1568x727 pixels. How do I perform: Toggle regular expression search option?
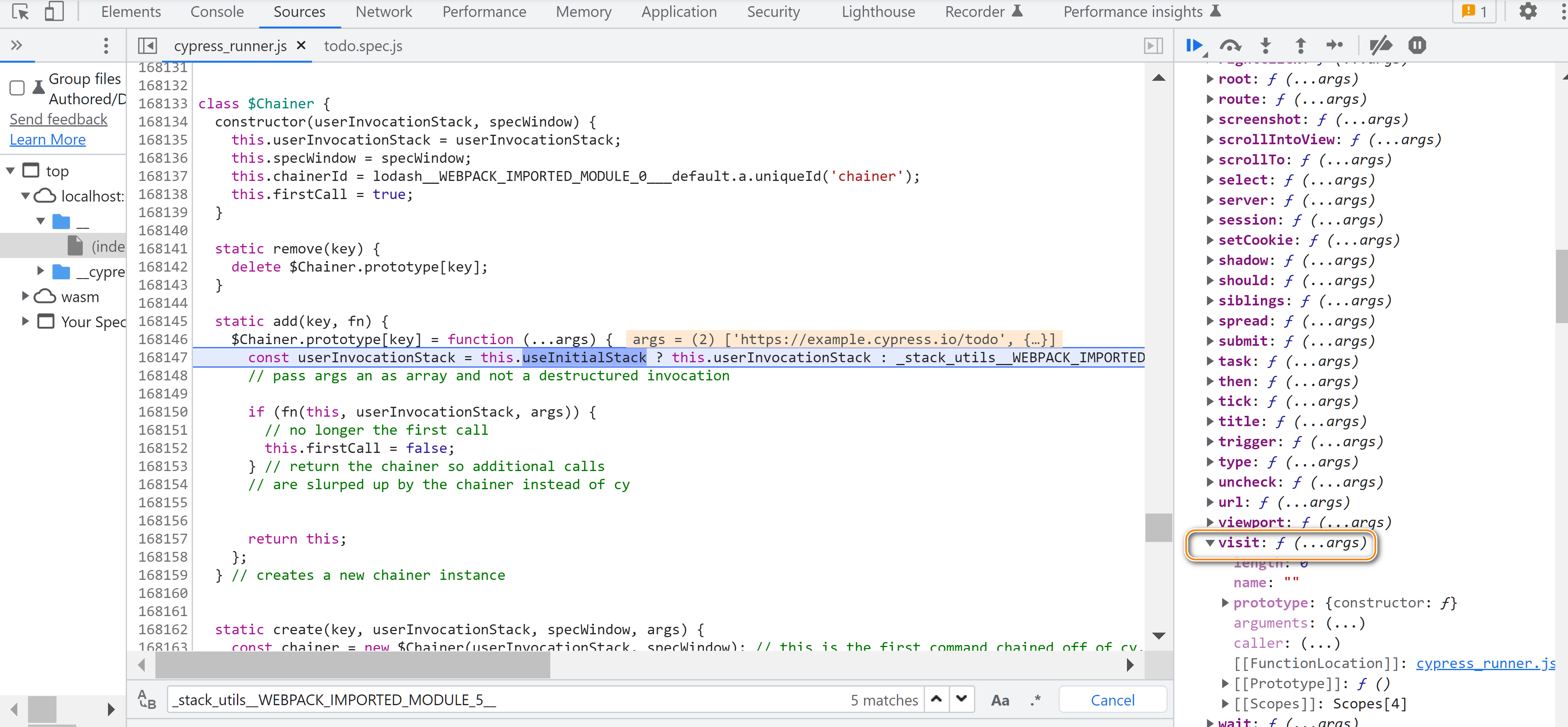point(1035,700)
